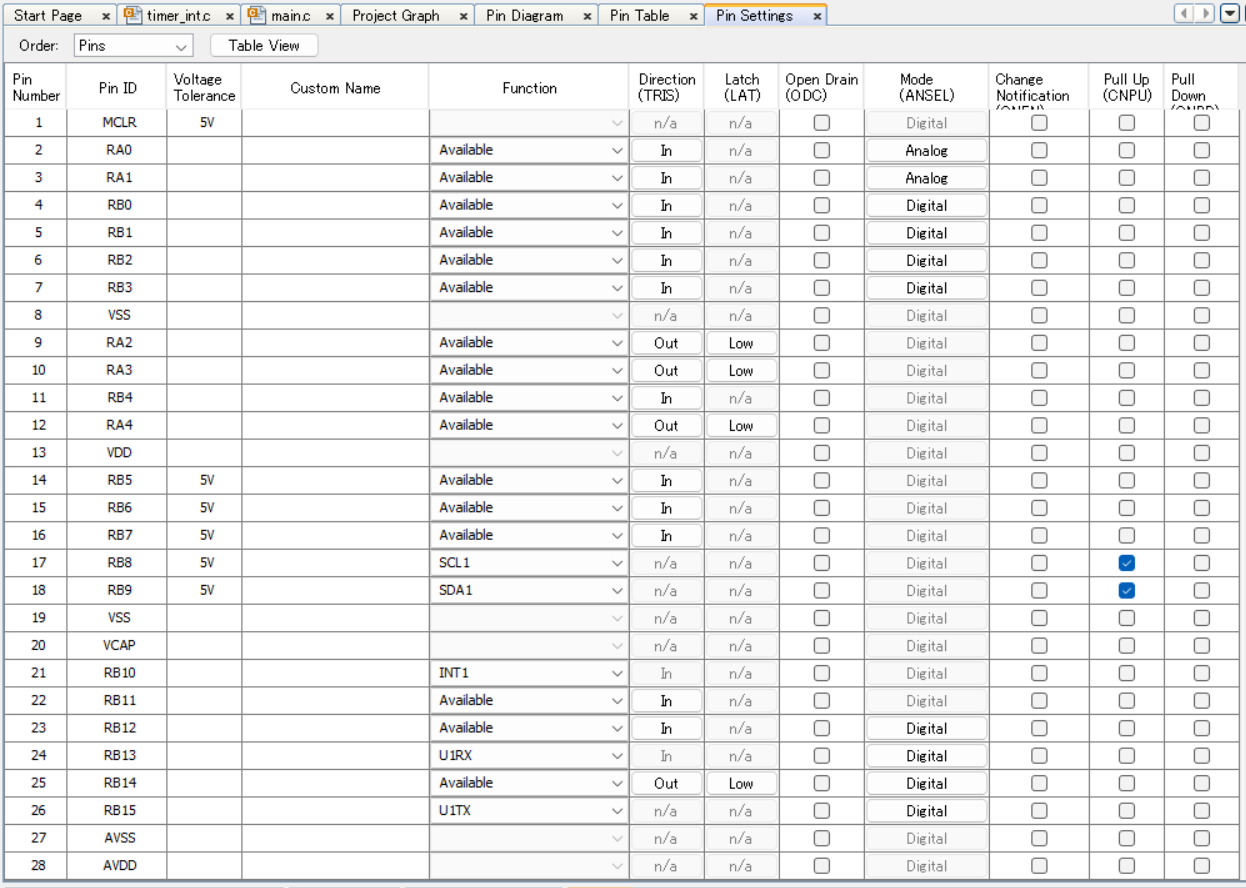Open the Order drop-down set to Pins
This screenshot has height=888, width=1246.
[x=133, y=46]
